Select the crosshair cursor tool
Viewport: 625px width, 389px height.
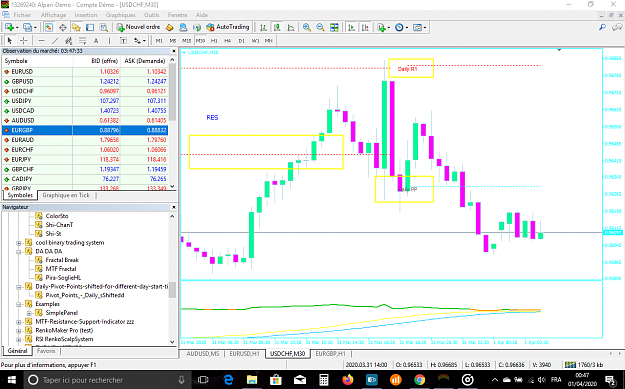[24, 41]
